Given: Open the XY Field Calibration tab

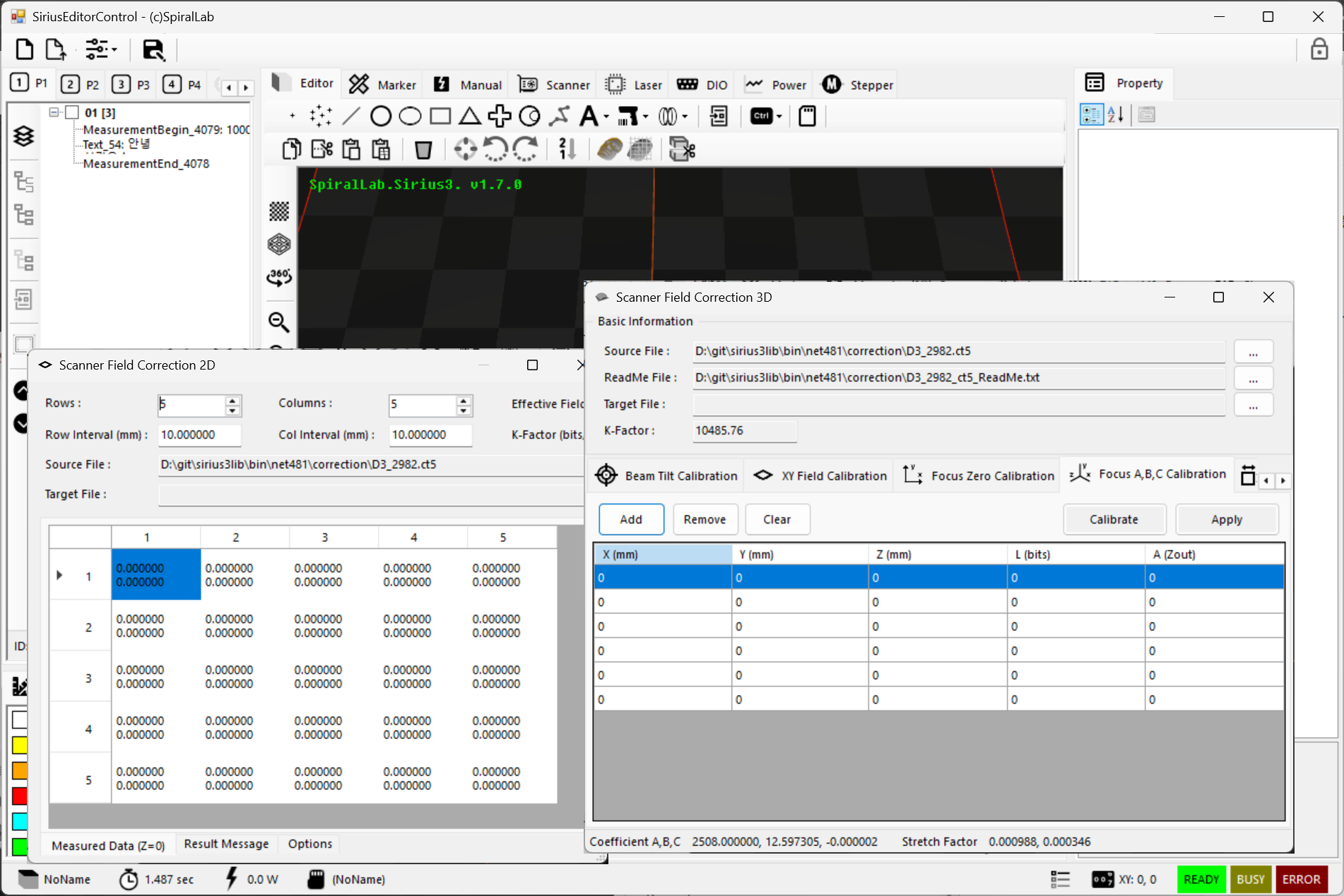Looking at the screenshot, I should pos(820,476).
